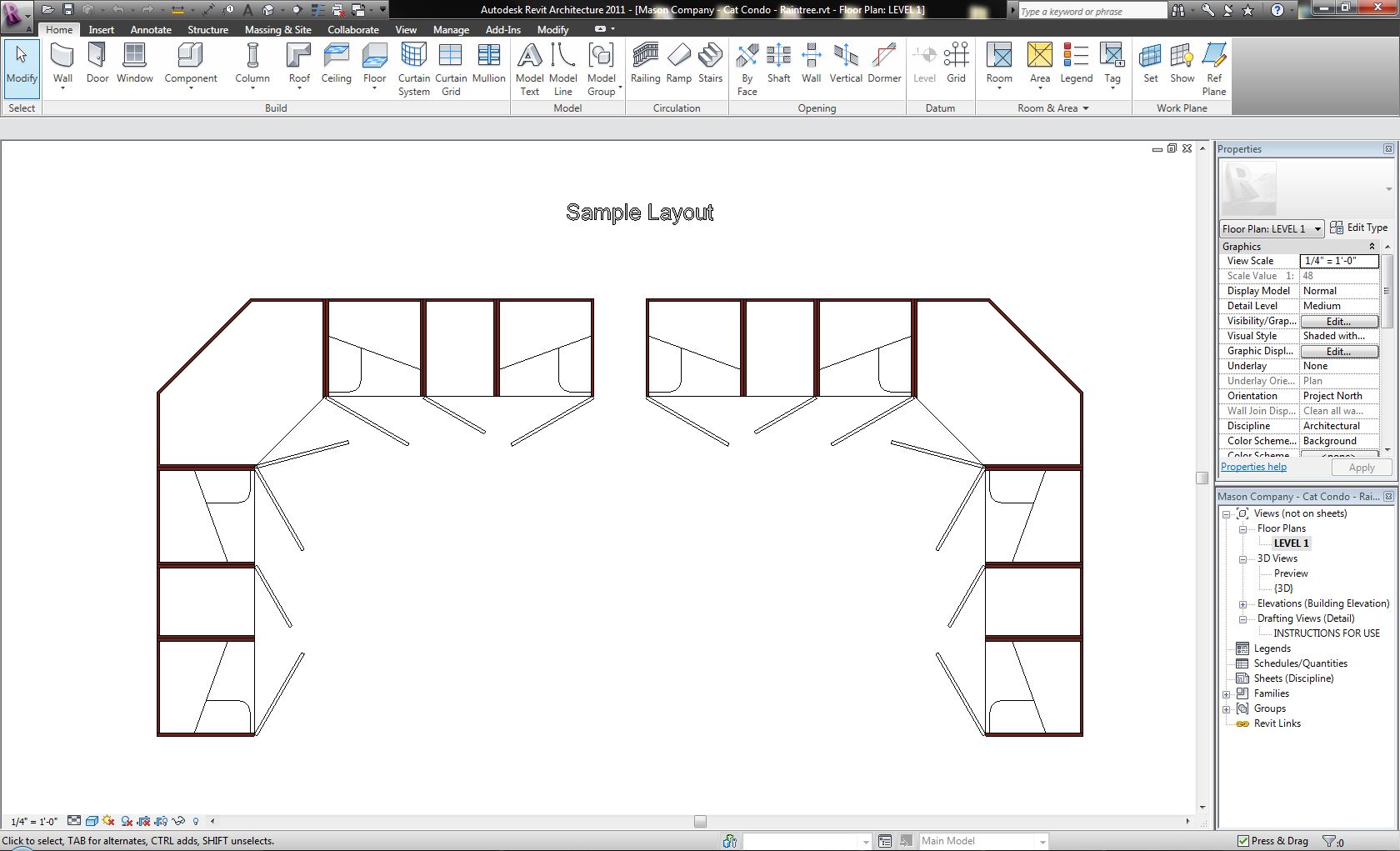
Task: Open the Visual Style cube in view bar
Action: pyautogui.click(x=92, y=821)
